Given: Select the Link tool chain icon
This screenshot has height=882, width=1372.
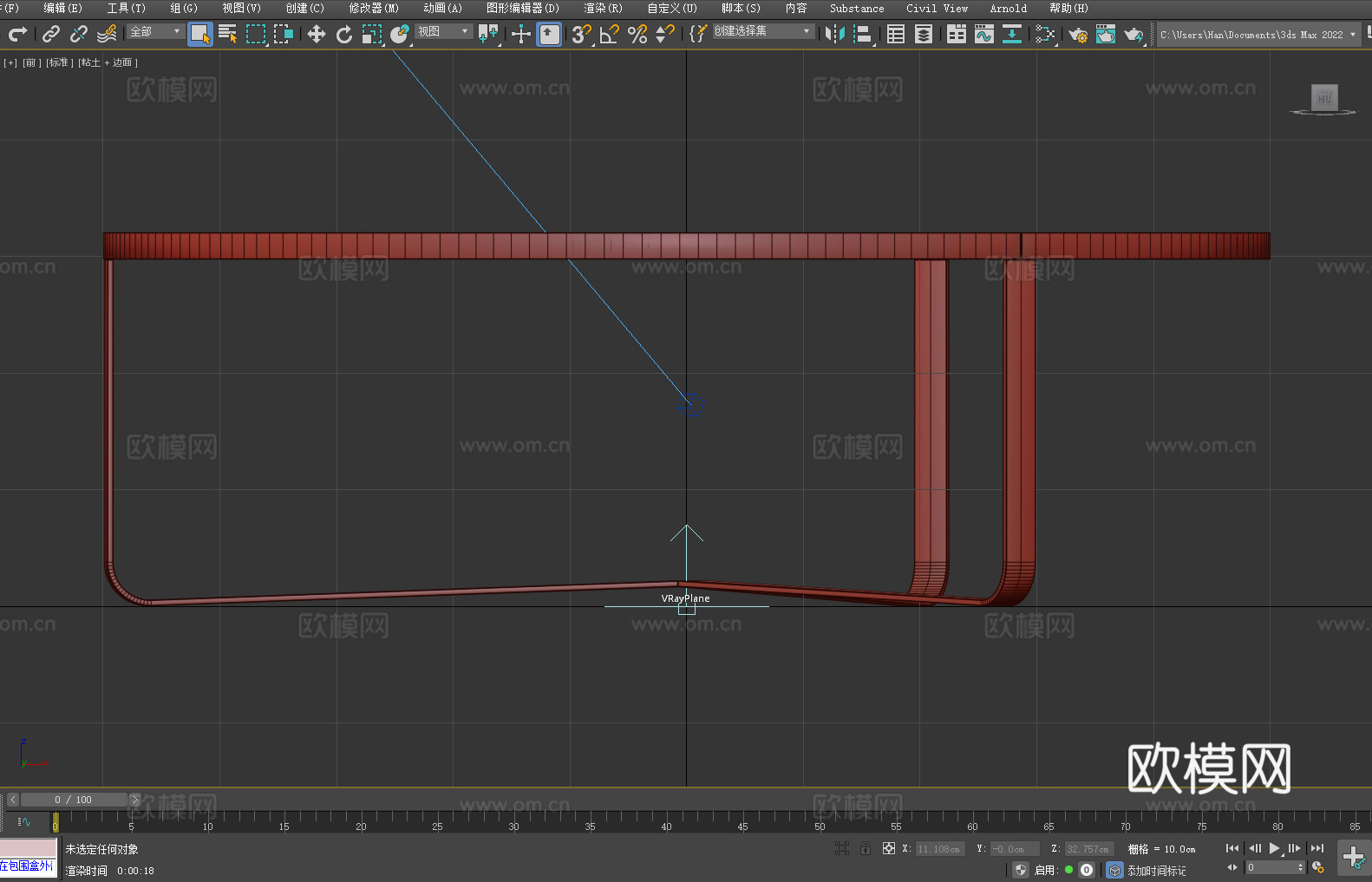Looking at the screenshot, I should point(51,34).
